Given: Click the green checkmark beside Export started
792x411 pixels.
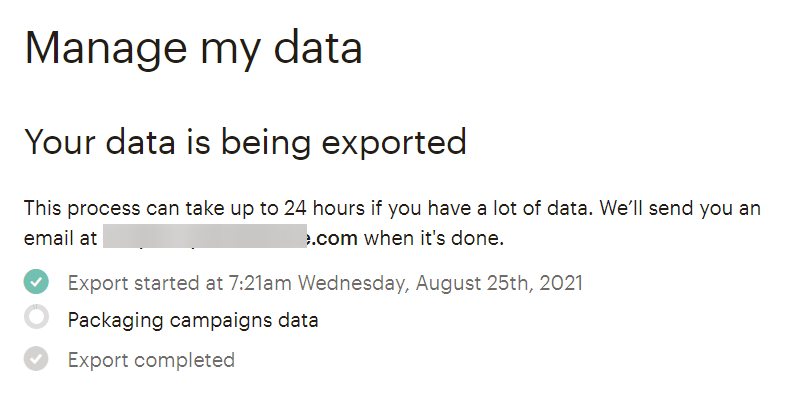Looking at the screenshot, I should coord(36,282).
